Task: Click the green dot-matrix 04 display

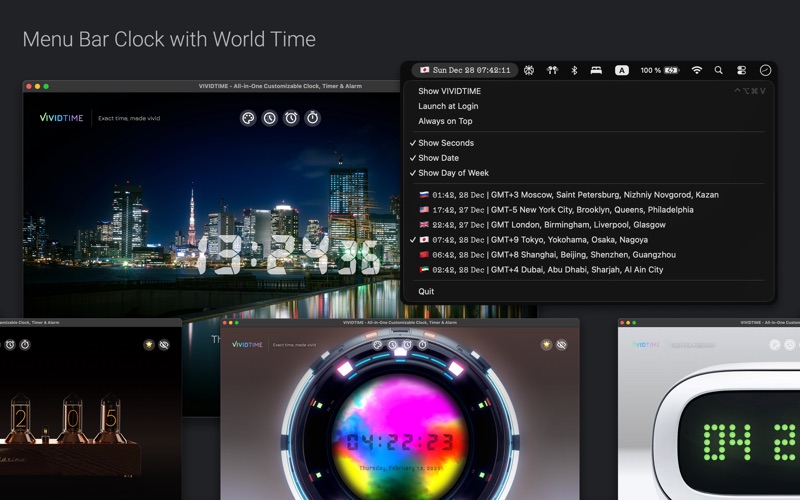Action: [x=727, y=442]
